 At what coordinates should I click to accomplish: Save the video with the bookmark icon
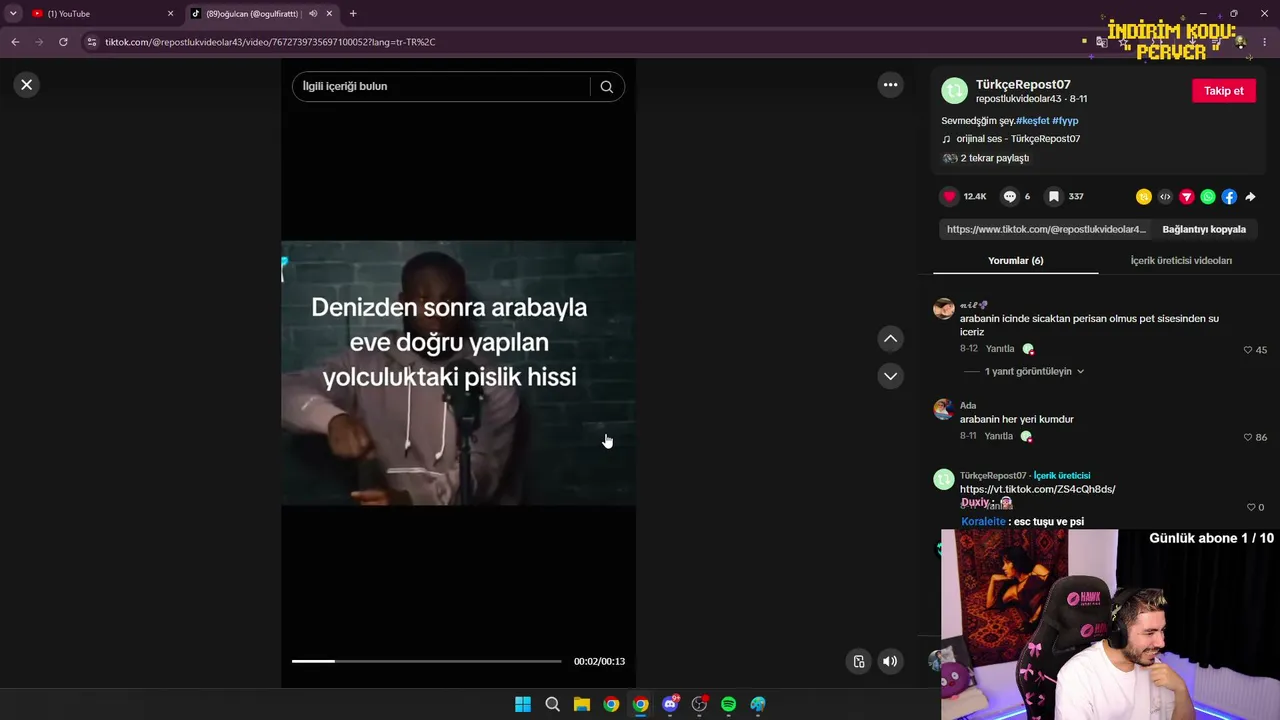[1053, 197]
